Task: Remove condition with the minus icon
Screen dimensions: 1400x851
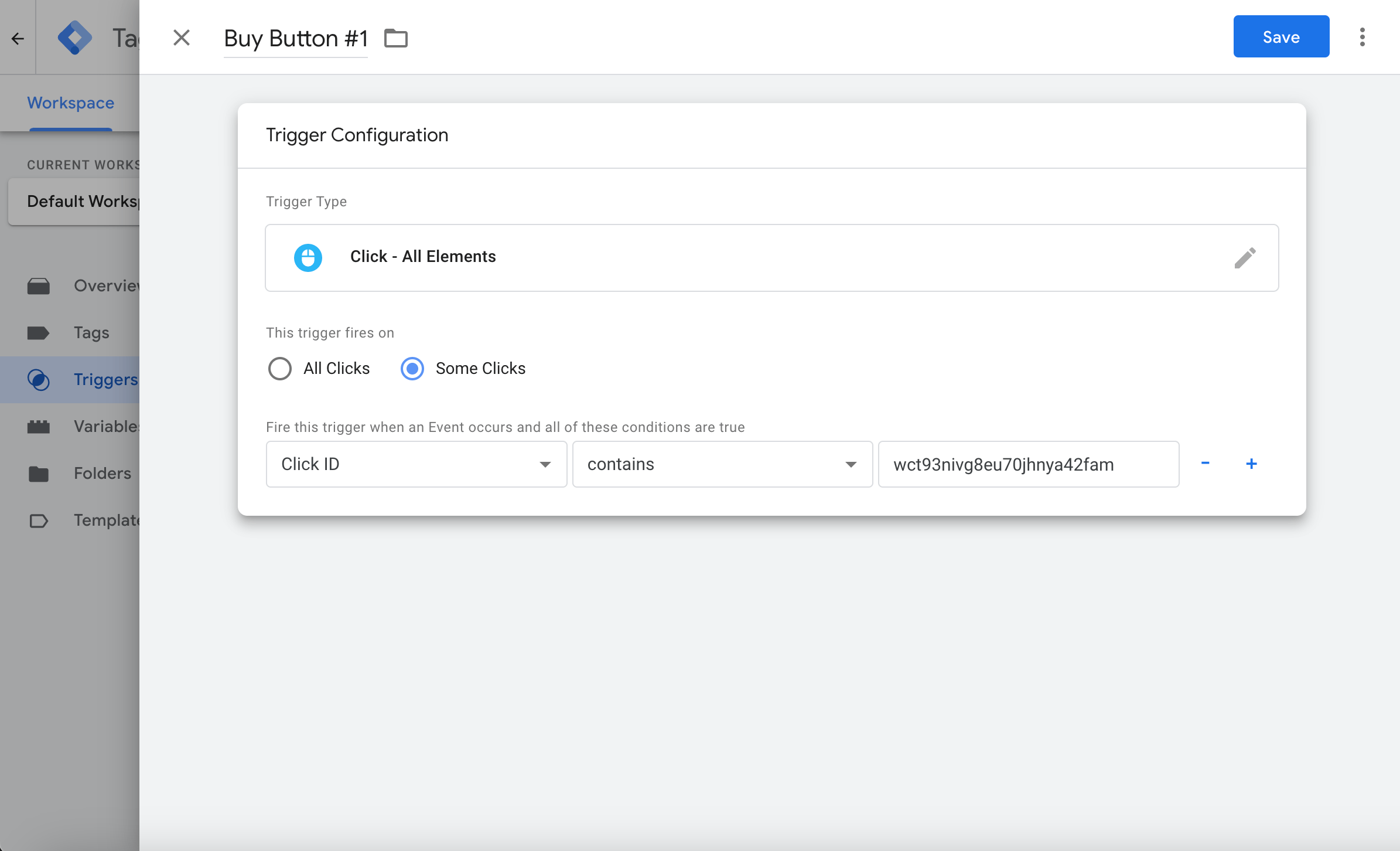Action: (1205, 463)
